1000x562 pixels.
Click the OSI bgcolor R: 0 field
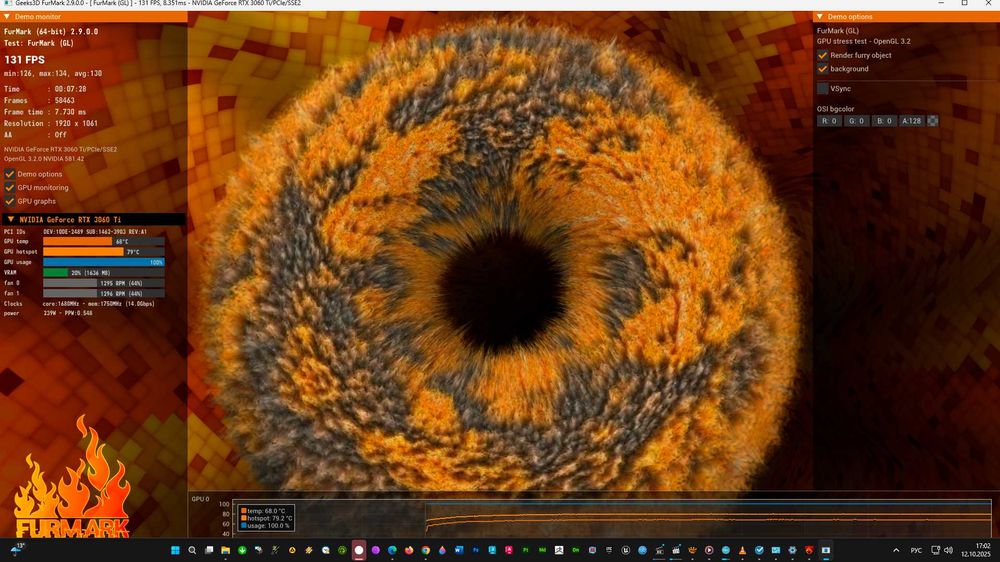(x=829, y=121)
